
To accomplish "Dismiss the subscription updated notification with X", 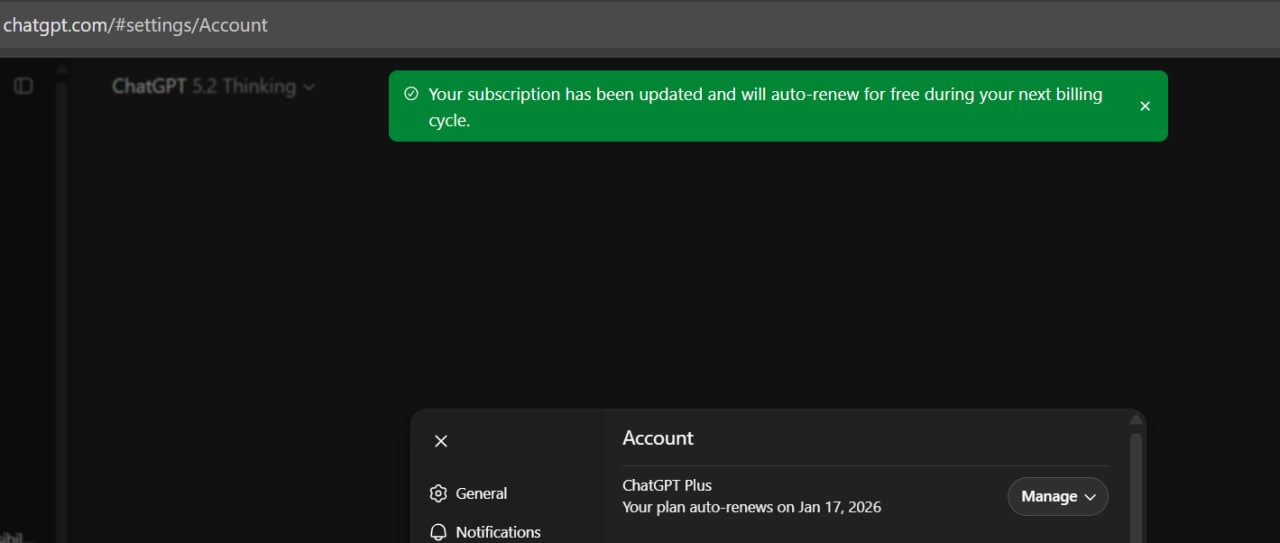I will tap(1145, 106).
